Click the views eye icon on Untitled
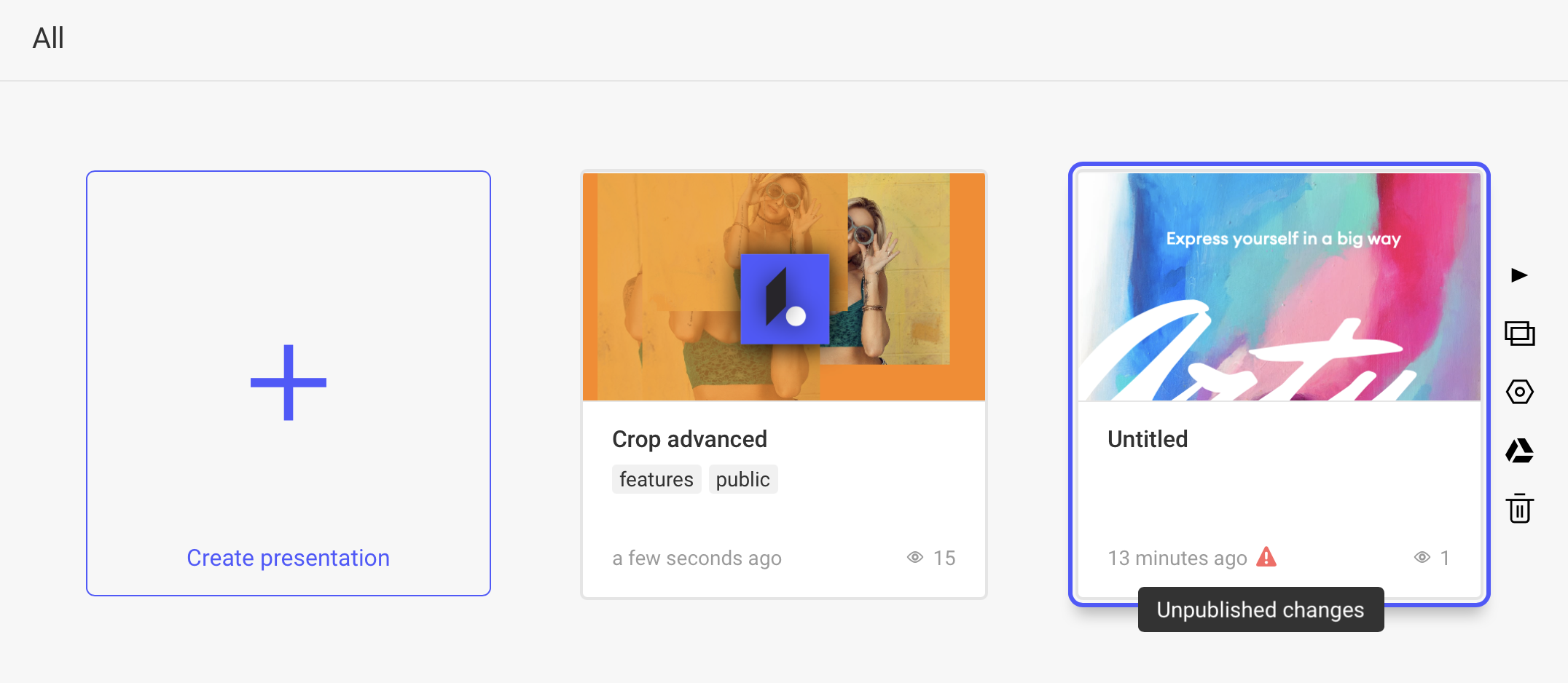The image size is (1568, 683). pos(1422,558)
